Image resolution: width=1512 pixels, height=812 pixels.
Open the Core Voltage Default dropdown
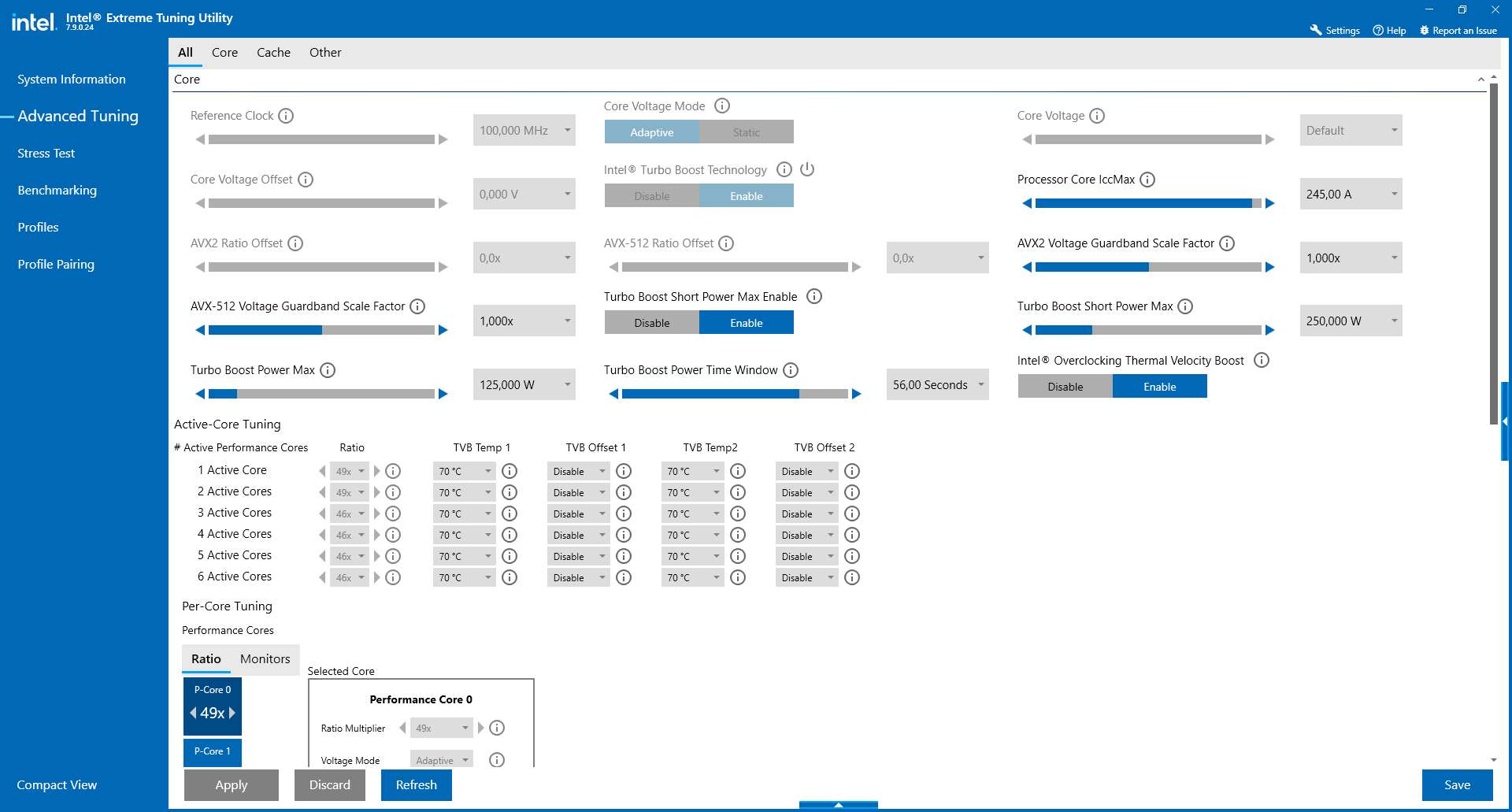(1350, 130)
